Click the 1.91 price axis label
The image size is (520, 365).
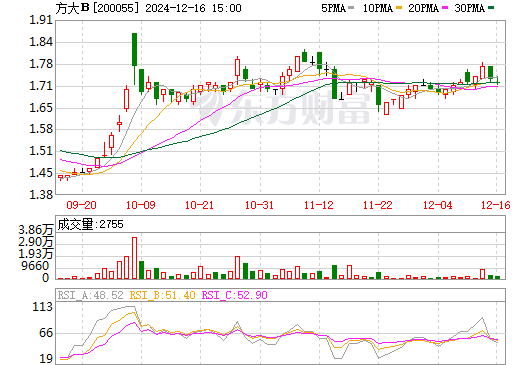[x=41, y=20]
